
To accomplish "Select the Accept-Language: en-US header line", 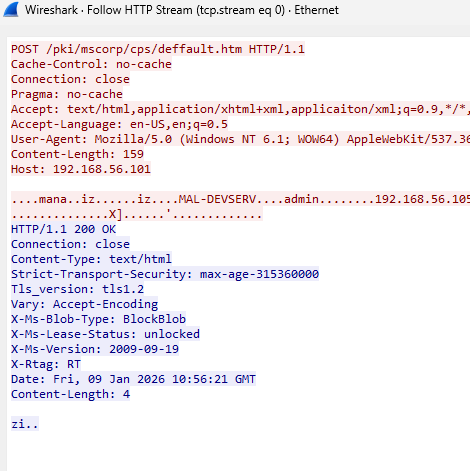I will [x=119, y=124].
